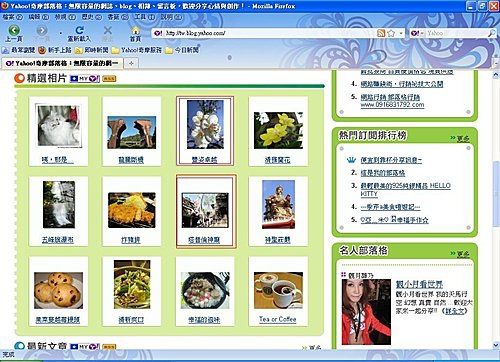This screenshot has width=500, height=362.
Task: Click the Yahoo site icon beside the URL
Action: [x=159, y=33]
